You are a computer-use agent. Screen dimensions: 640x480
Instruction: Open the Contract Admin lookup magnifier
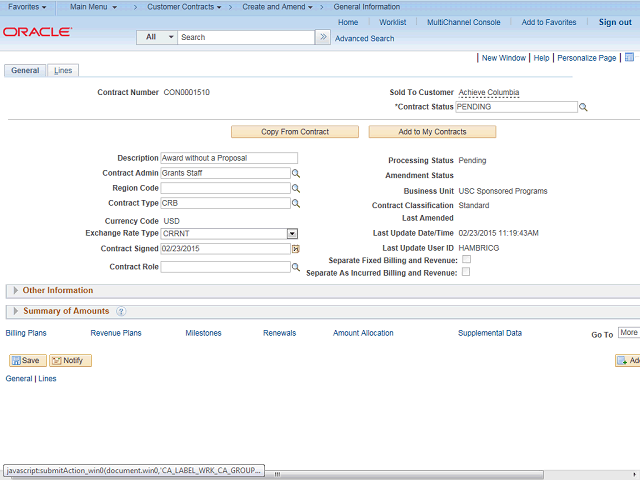[x=296, y=173]
